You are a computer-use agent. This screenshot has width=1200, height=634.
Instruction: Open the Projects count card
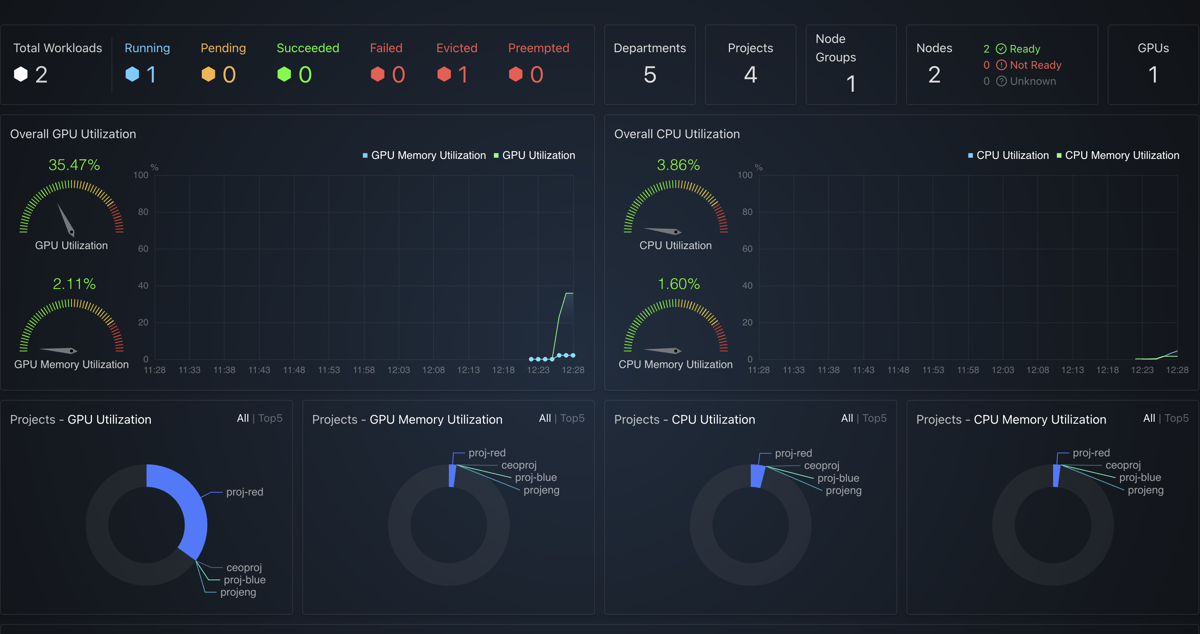coord(750,65)
